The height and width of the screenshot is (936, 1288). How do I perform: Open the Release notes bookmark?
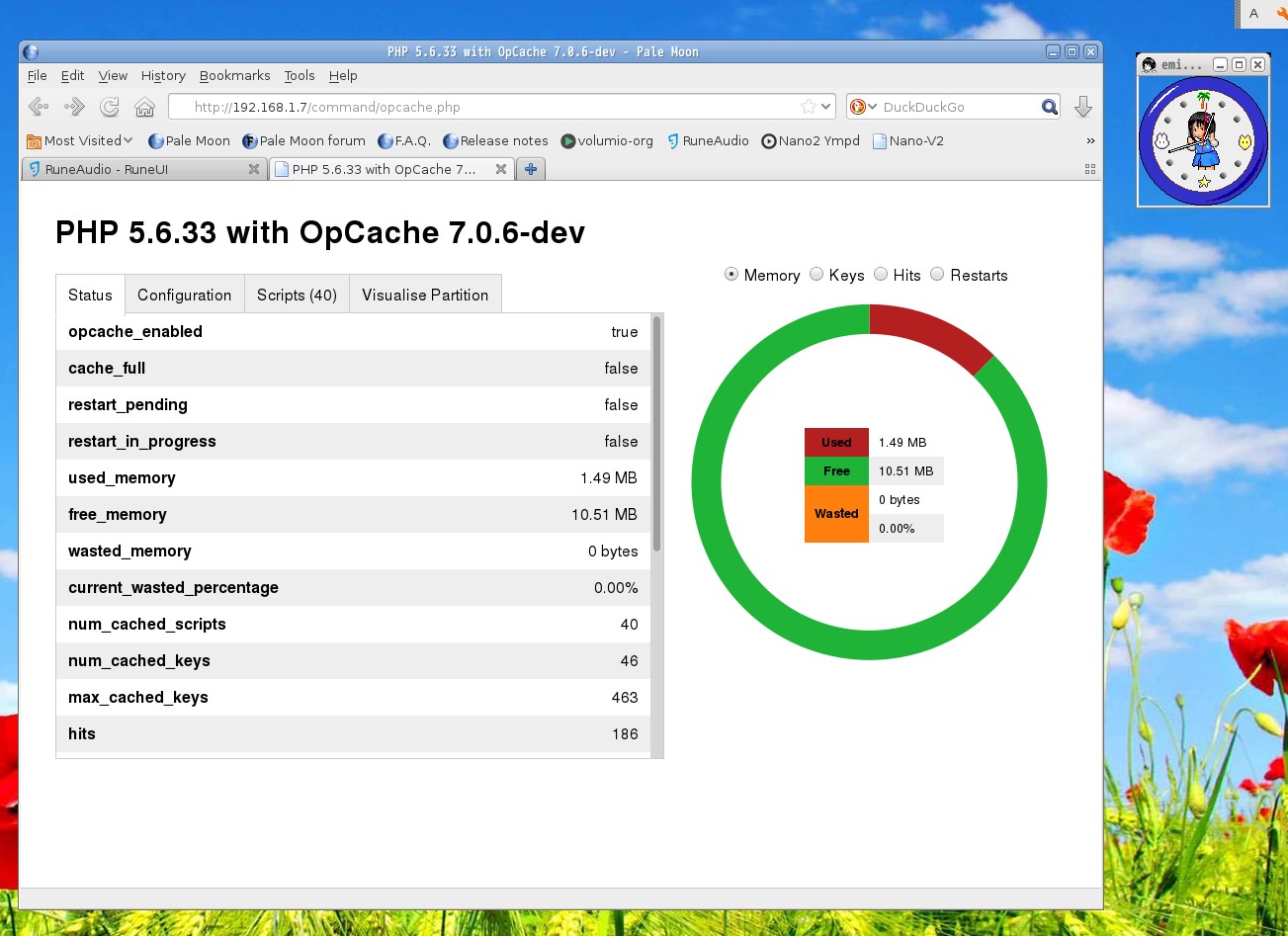495,140
